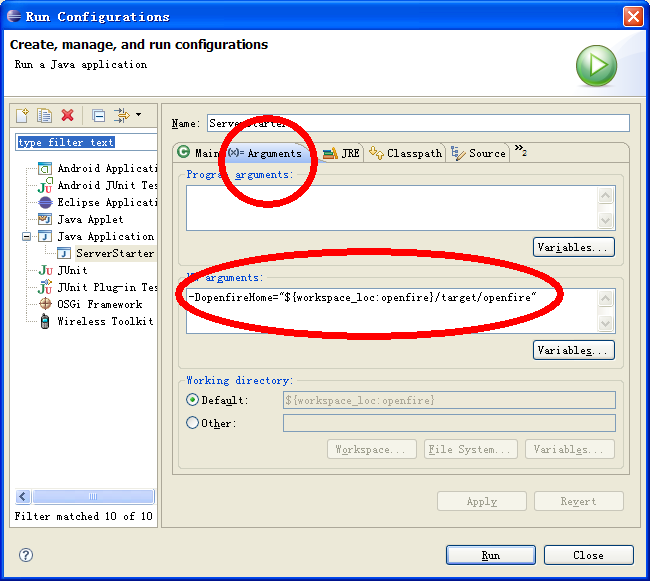Select the JUnit Plug-in Test icon

coord(45,287)
